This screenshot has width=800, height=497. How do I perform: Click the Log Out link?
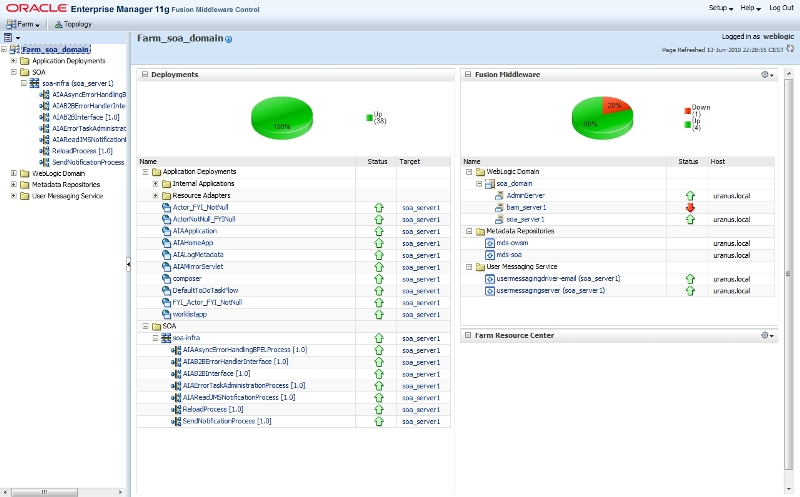pos(781,8)
